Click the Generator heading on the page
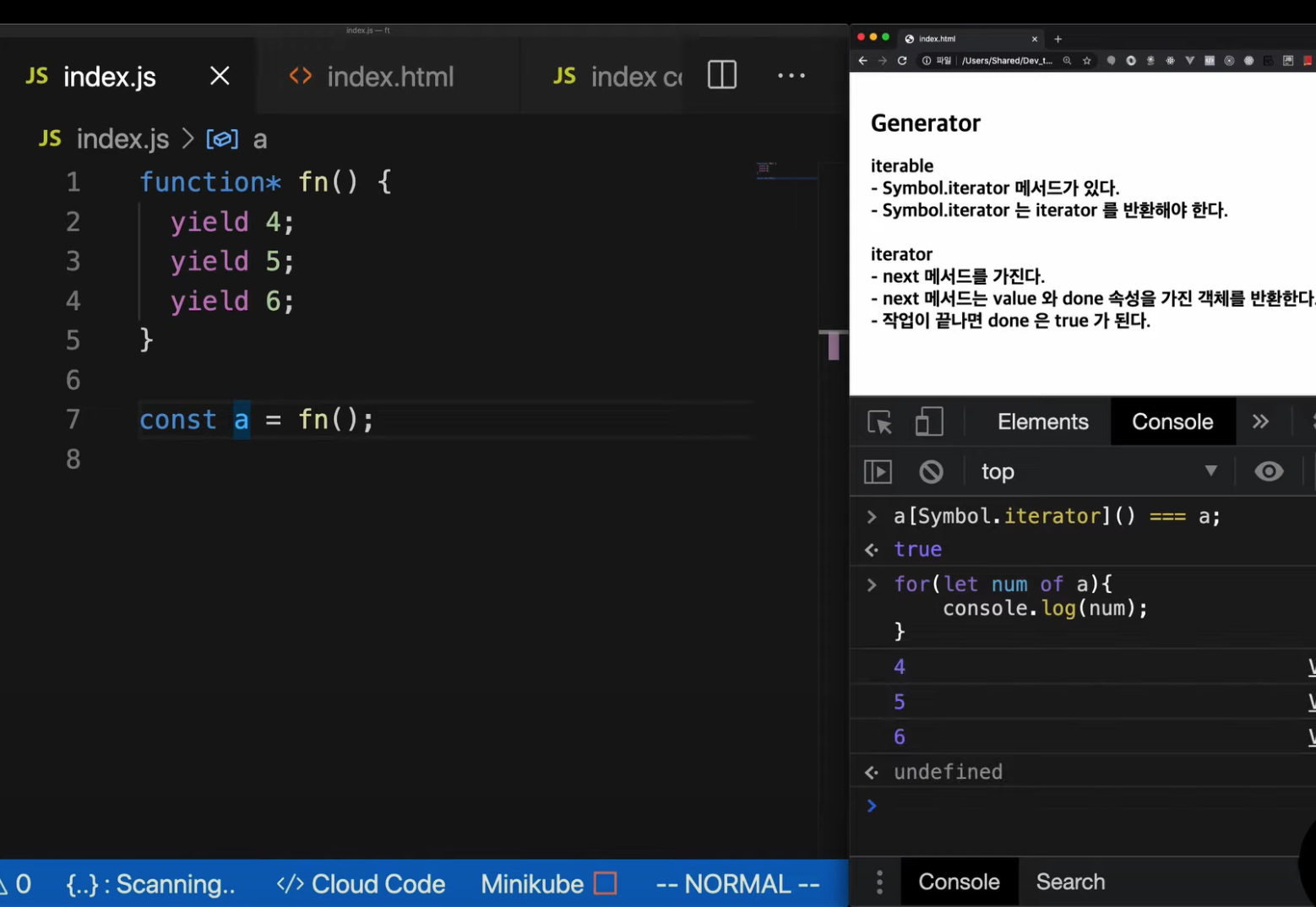 [x=926, y=123]
